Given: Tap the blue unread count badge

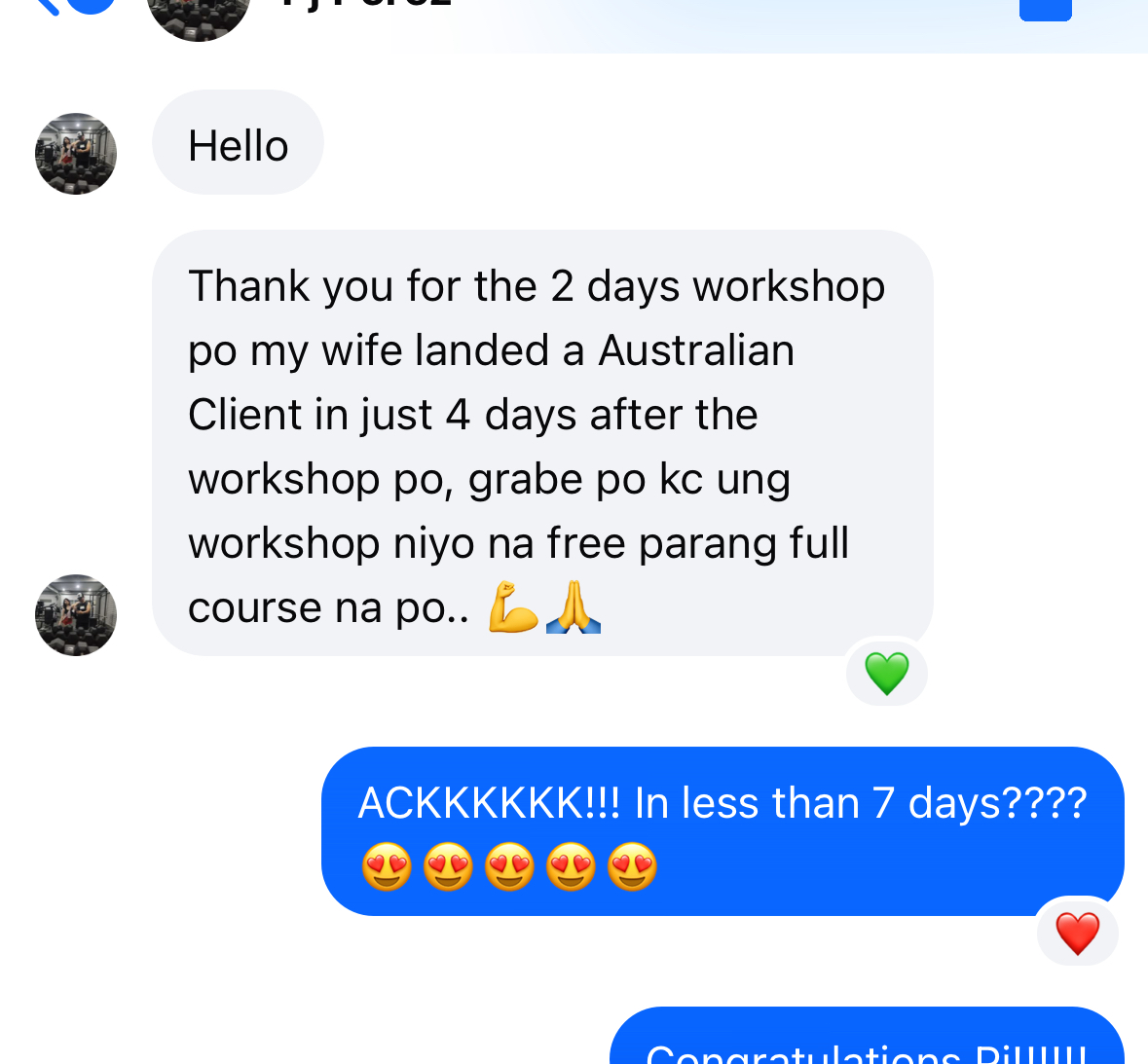Looking at the screenshot, I should point(92,6).
